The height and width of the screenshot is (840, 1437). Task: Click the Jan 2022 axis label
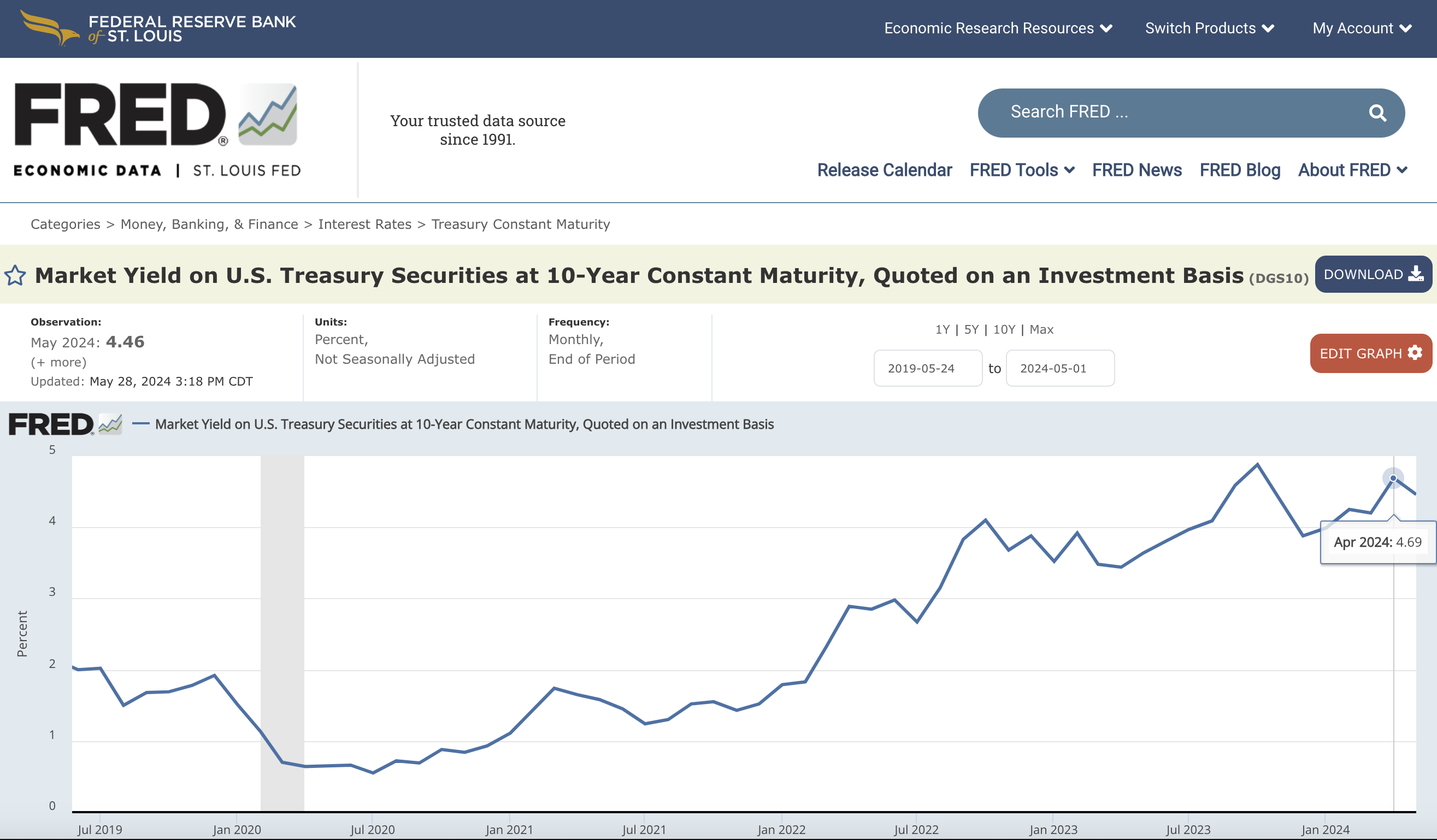tap(781, 829)
